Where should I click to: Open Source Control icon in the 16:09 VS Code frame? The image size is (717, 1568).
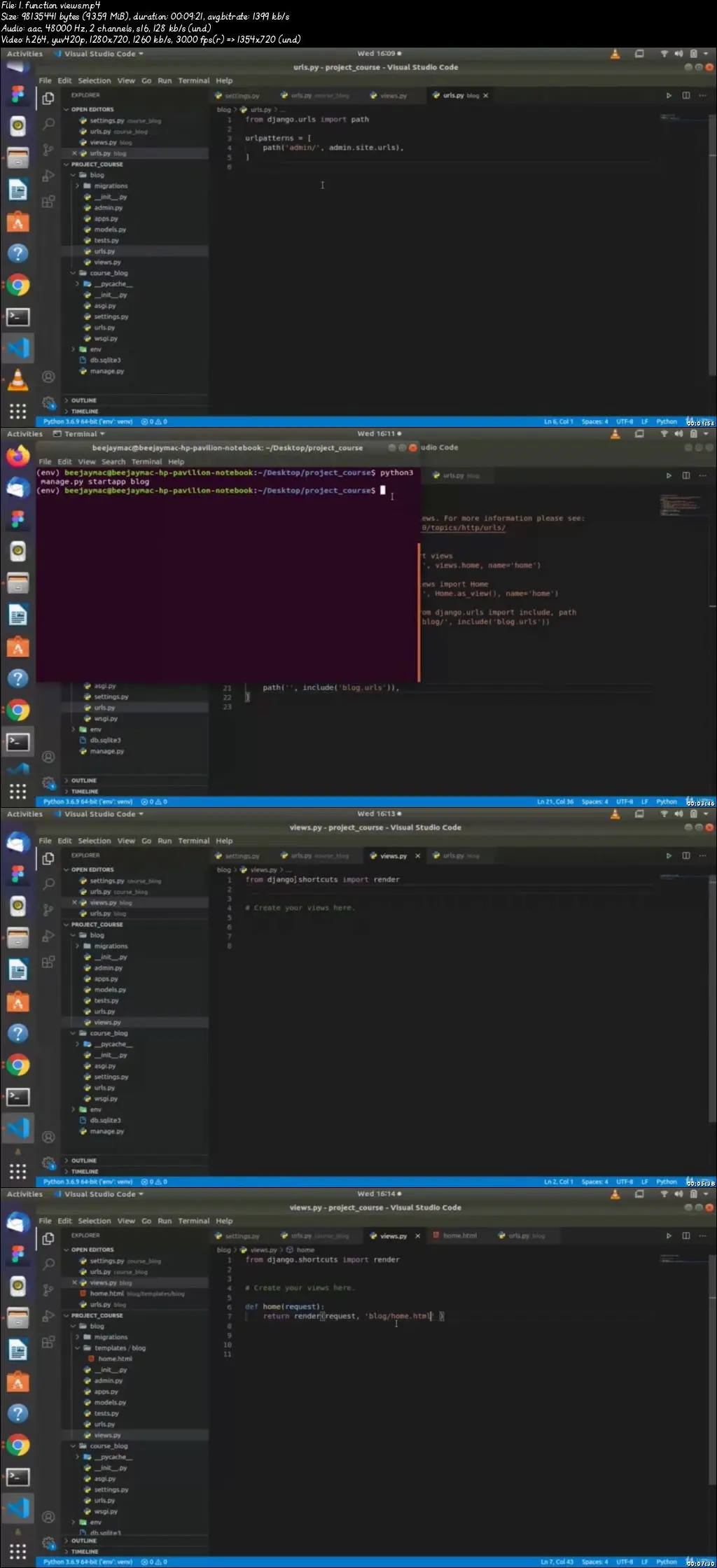click(x=48, y=149)
